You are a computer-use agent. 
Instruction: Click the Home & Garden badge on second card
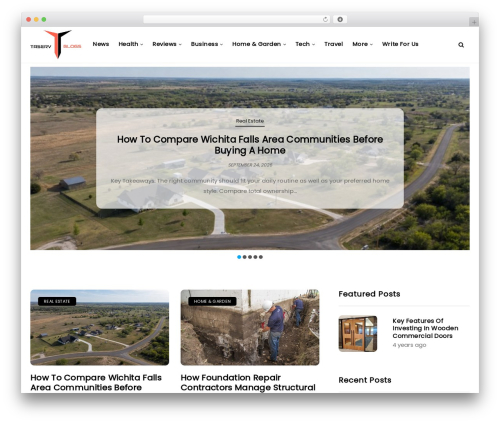(212, 301)
